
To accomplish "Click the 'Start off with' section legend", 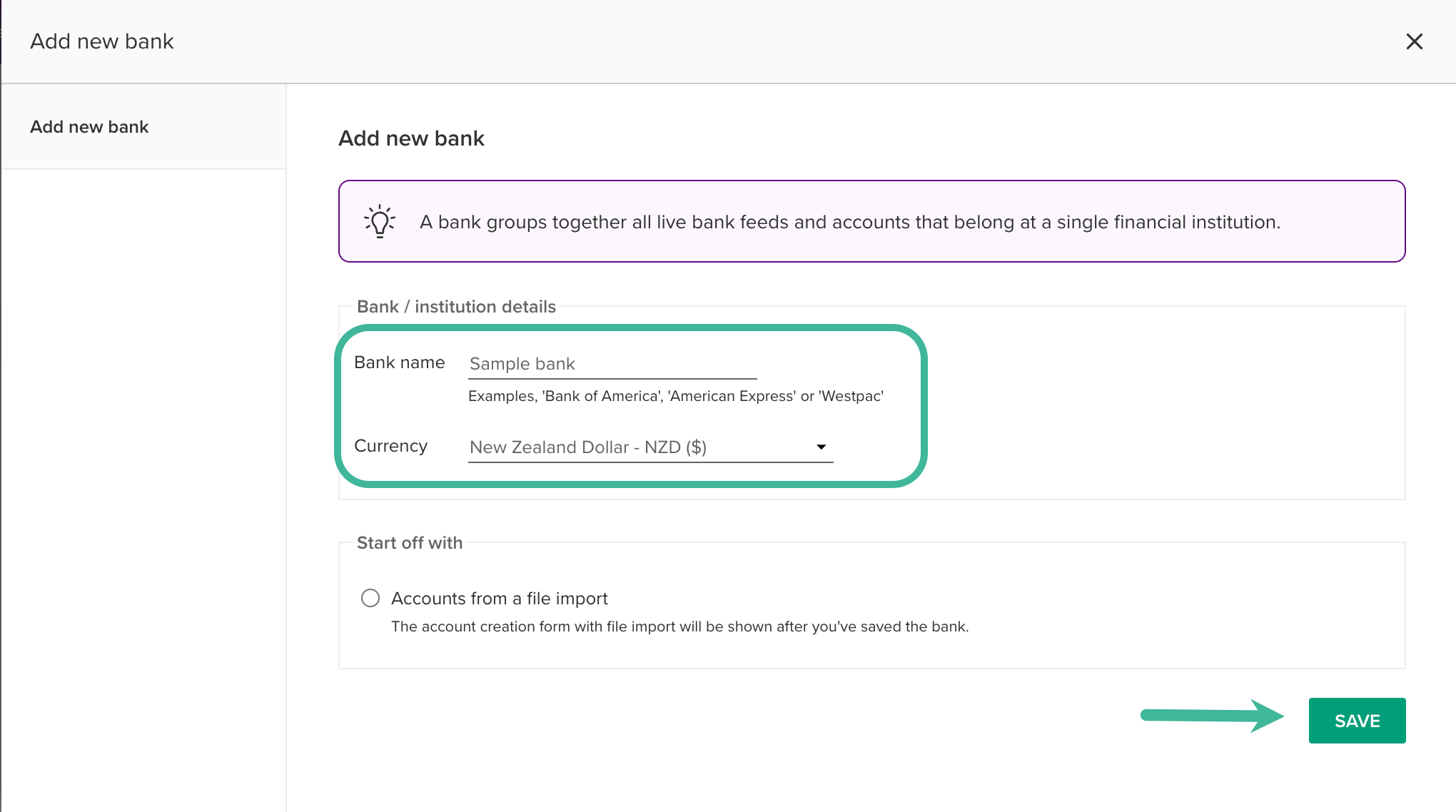I will click(x=410, y=543).
